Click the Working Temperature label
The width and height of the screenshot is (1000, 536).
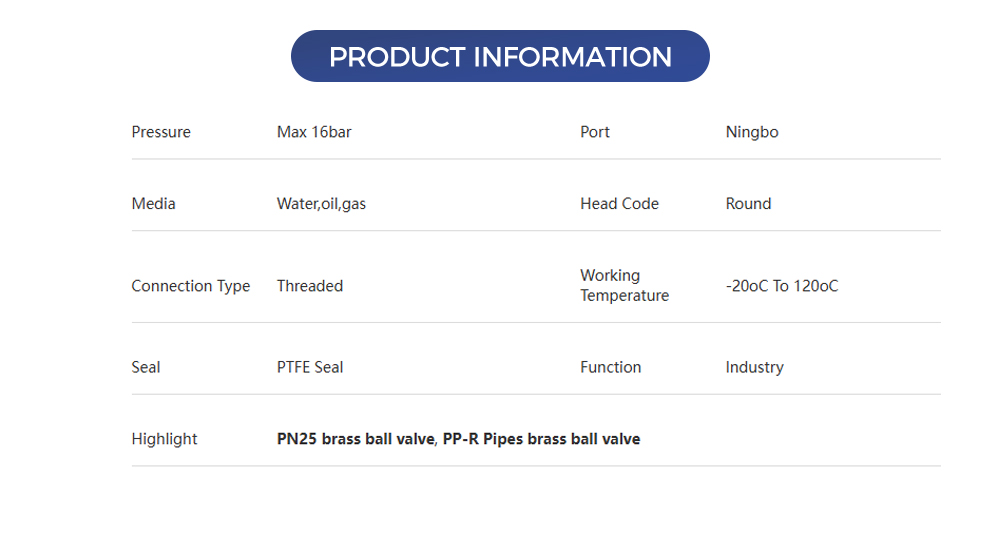624,286
